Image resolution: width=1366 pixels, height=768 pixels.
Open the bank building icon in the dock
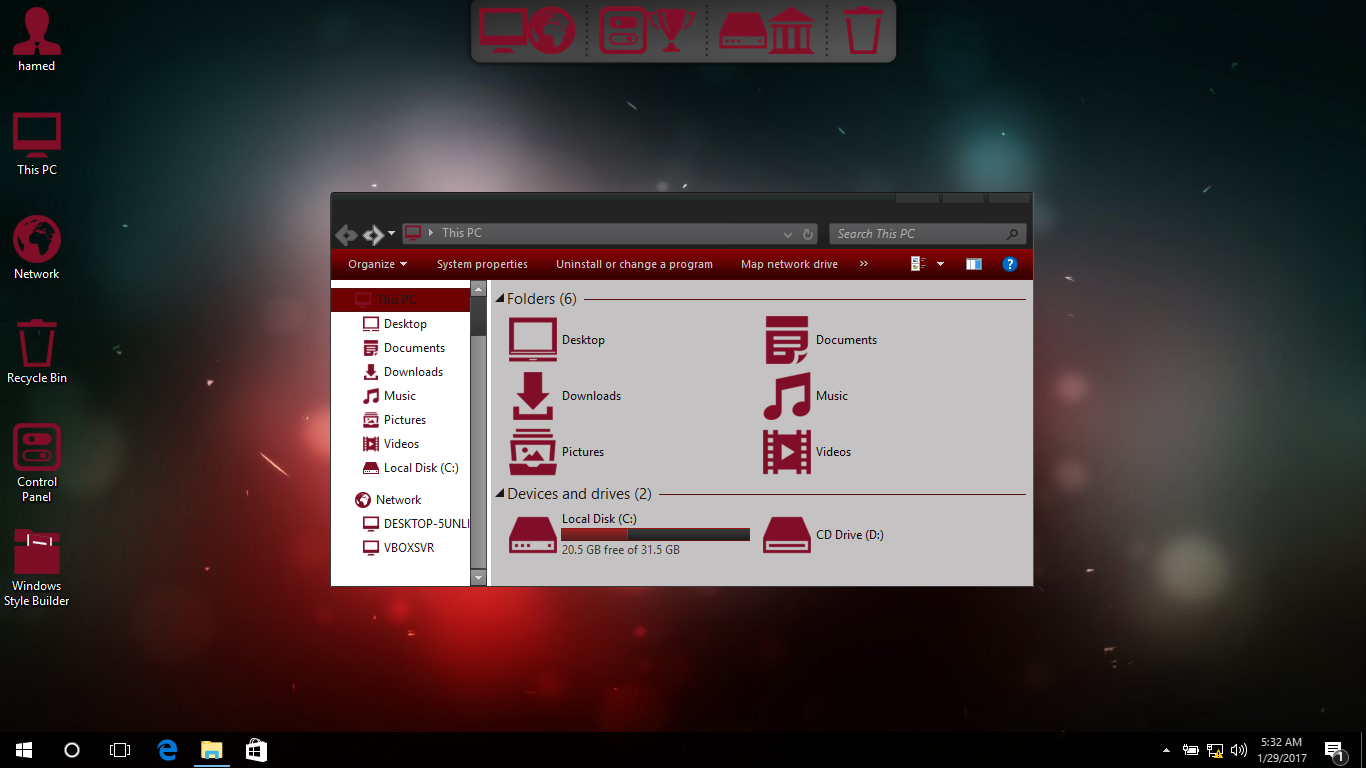coord(792,30)
